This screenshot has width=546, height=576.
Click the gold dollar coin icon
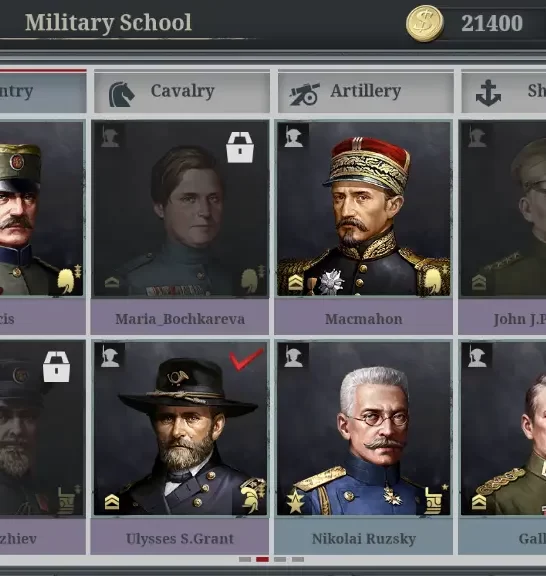(x=425, y=24)
